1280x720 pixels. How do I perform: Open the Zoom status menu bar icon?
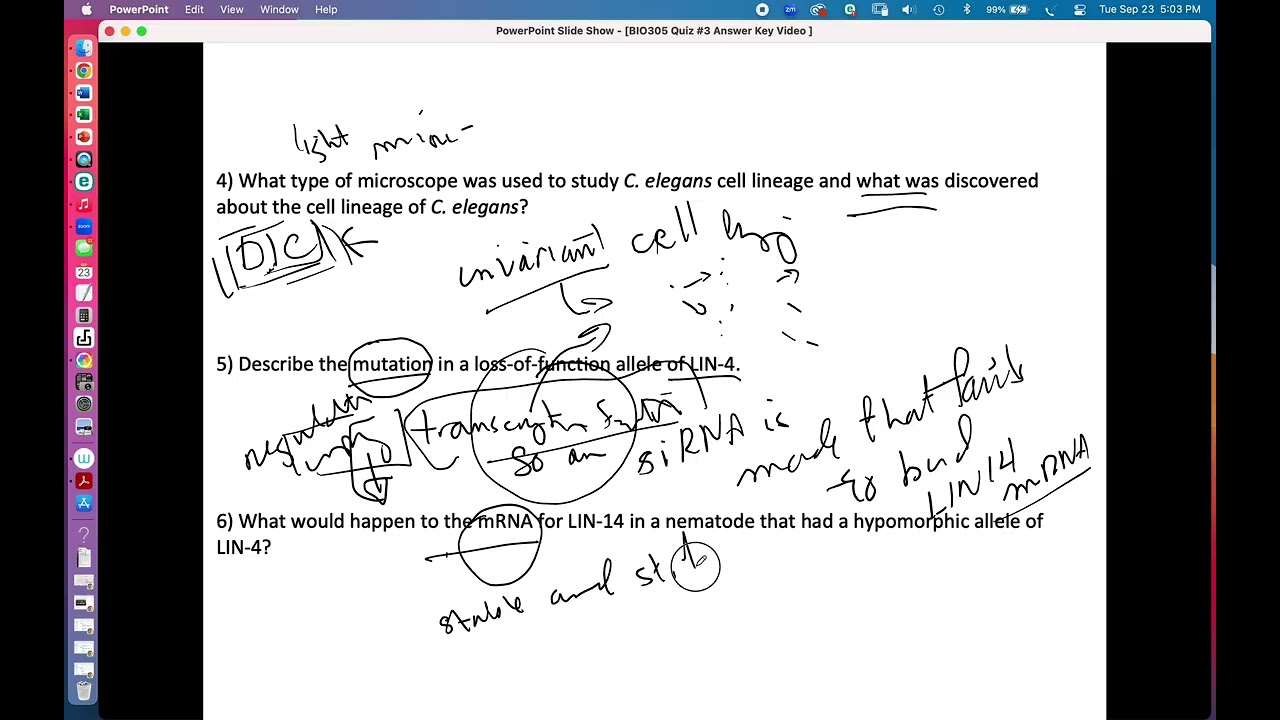(x=790, y=10)
